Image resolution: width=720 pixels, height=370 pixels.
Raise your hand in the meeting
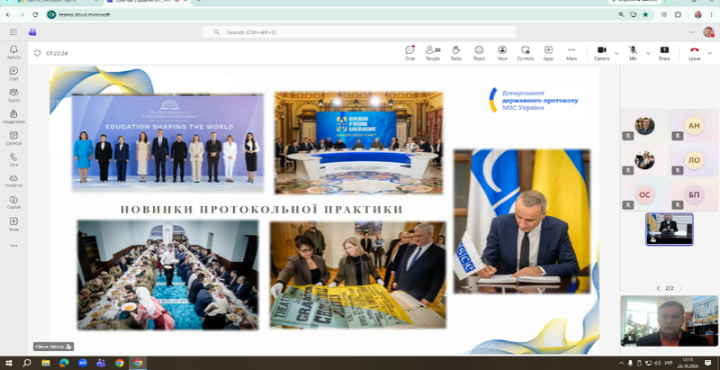[456, 53]
